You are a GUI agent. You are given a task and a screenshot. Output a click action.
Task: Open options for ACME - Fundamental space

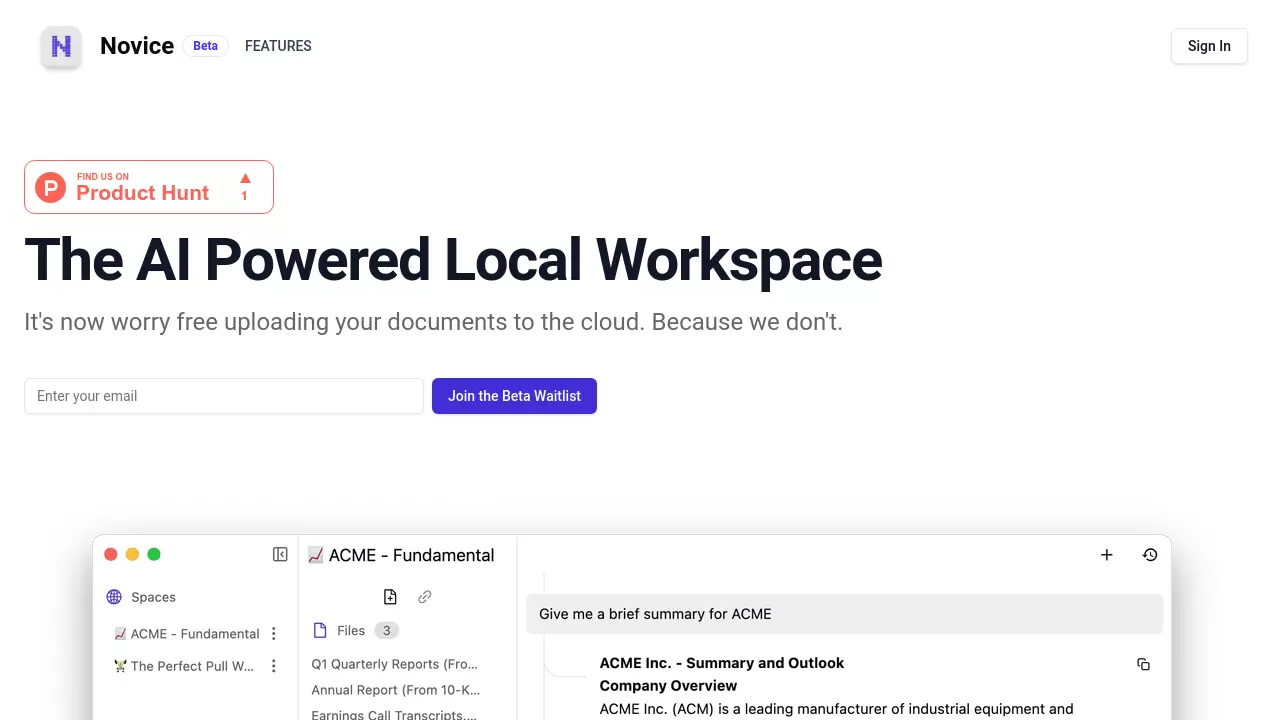click(x=274, y=634)
